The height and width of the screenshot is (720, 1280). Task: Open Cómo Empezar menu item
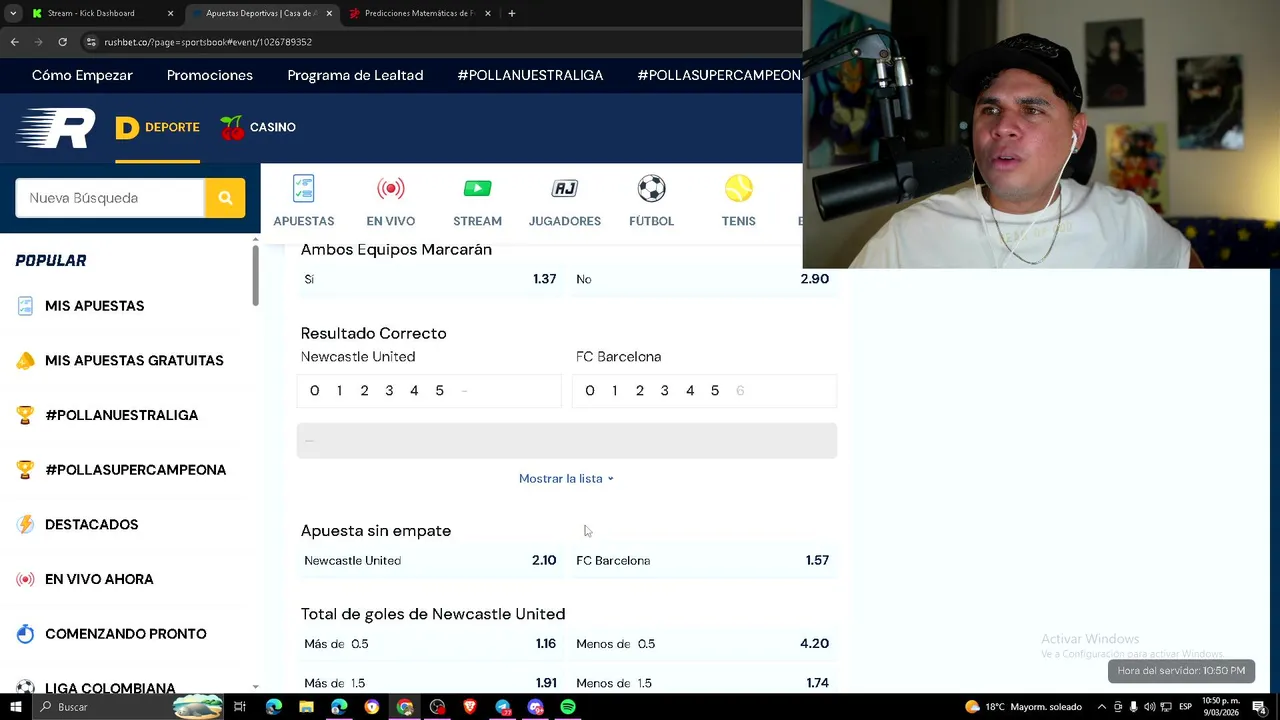[82, 75]
